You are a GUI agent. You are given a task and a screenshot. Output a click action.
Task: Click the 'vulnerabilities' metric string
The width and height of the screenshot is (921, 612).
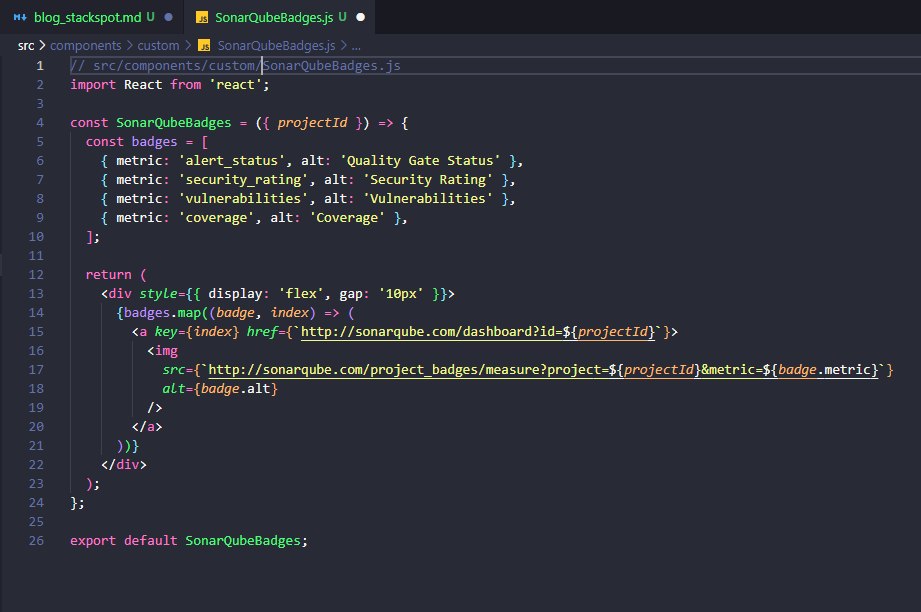[x=243, y=199]
